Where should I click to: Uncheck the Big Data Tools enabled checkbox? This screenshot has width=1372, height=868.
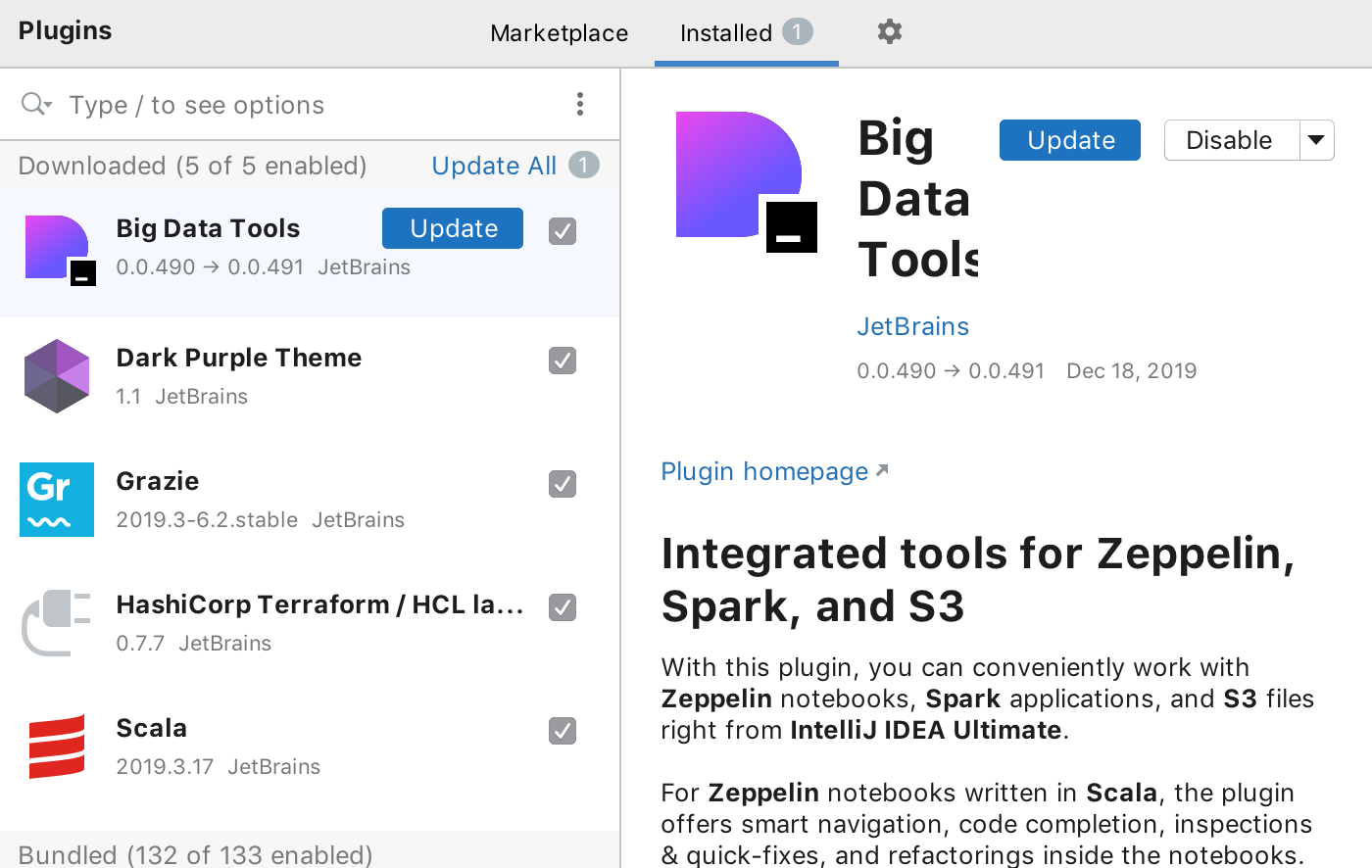(563, 231)
